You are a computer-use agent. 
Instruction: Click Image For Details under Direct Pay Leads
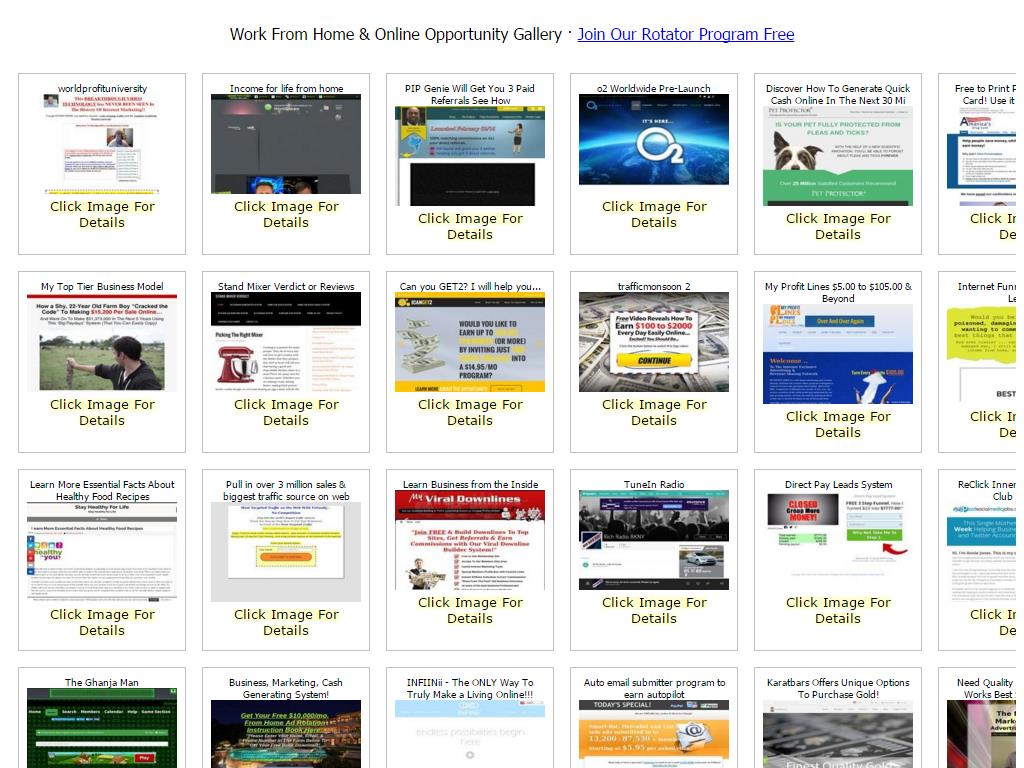[838, 611]
